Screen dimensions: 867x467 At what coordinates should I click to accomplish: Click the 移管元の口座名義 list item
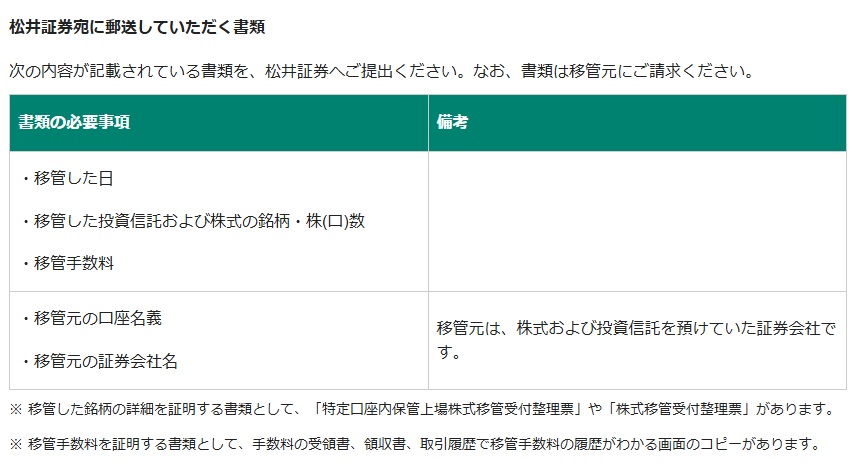click(90, 318)
